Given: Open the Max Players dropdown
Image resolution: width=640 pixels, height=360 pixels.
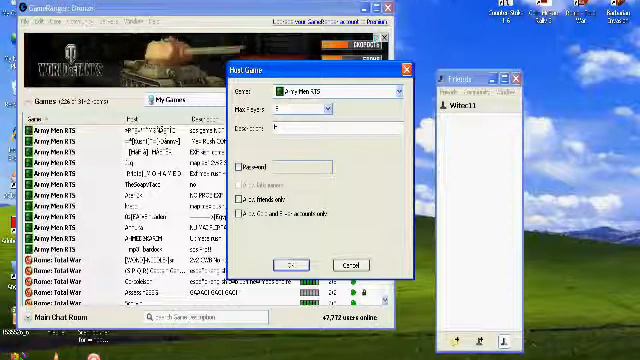Looking at the screenshot, I should (328, 109).
